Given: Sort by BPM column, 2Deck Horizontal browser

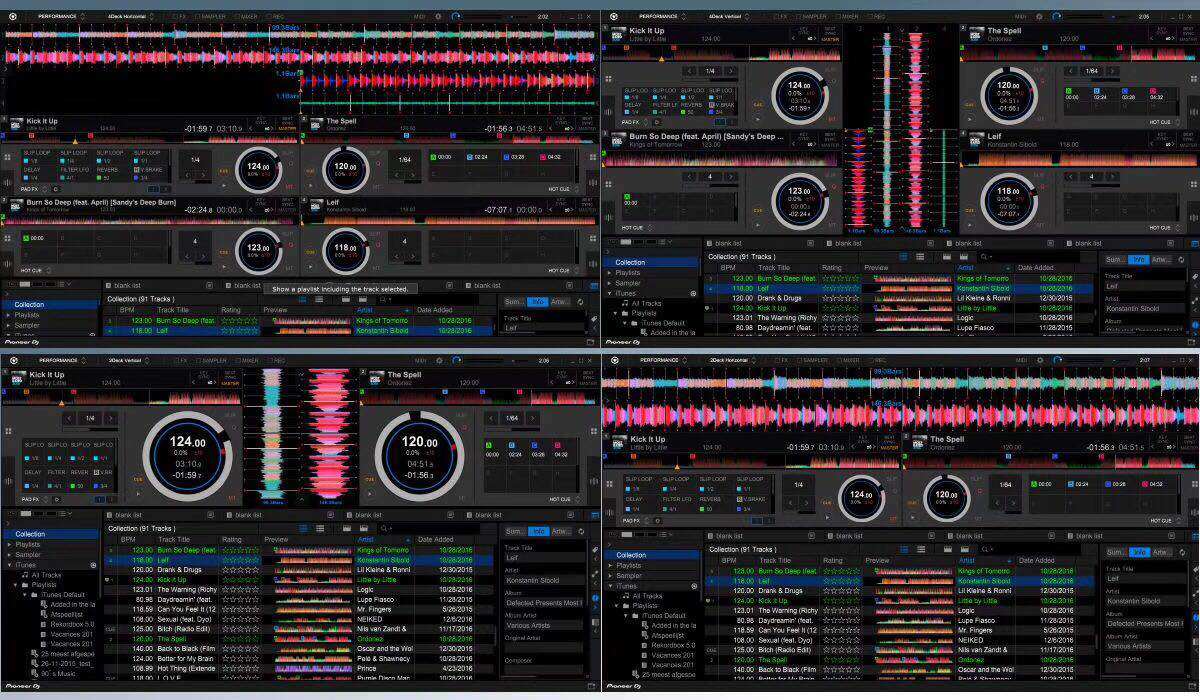Looking at the screenshot, I should click(729, 560).
